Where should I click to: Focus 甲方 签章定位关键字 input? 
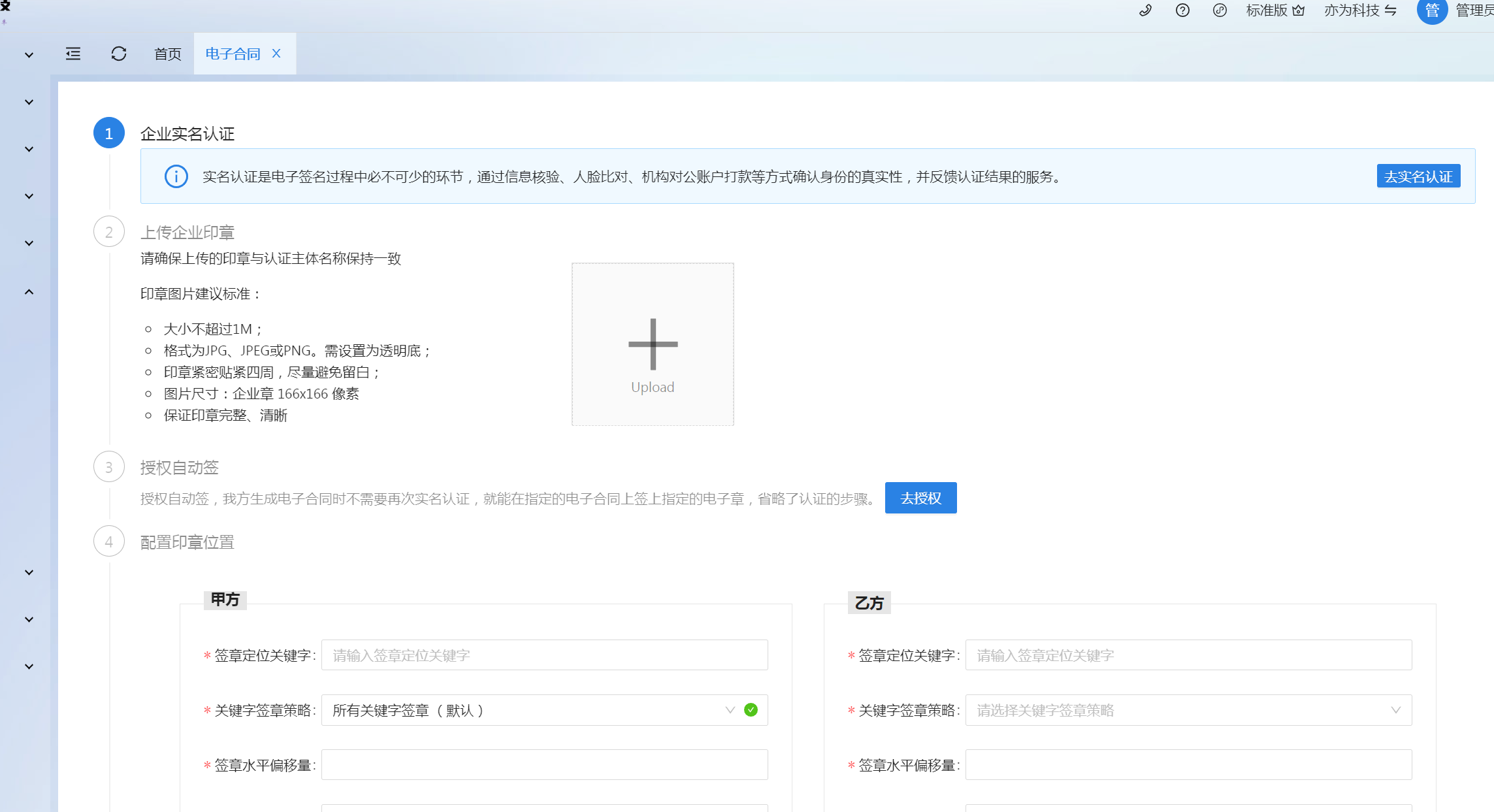(x=544, y=655)
